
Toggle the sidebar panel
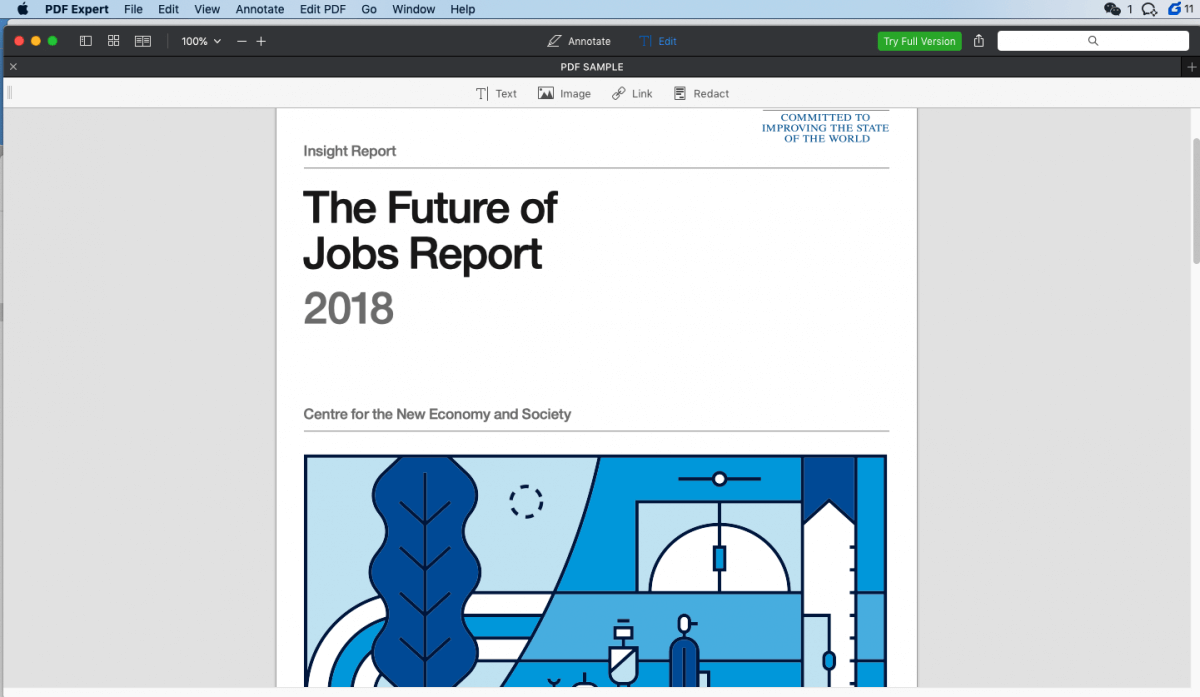pos(85,41)
